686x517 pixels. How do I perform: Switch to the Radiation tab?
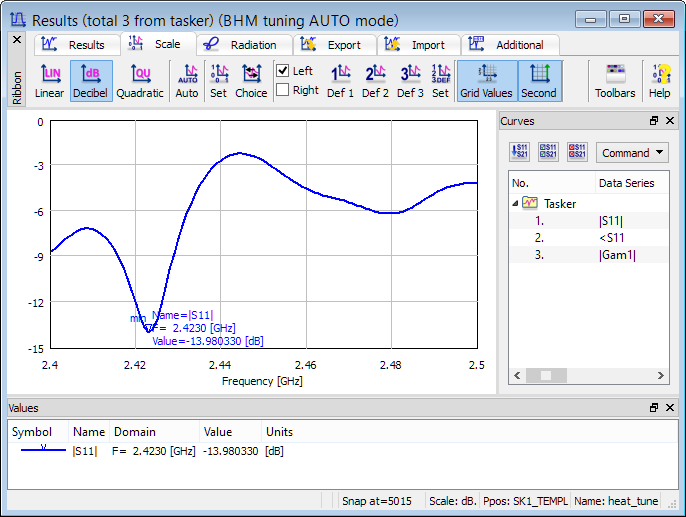click(243, 45)
